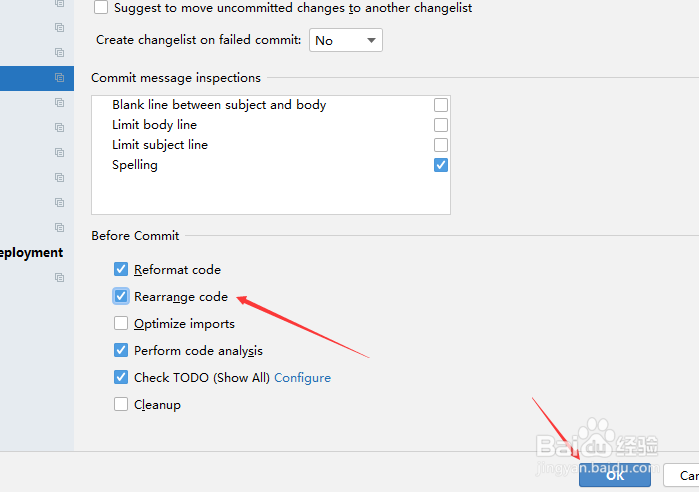Click the sidebar icon just above the highlighted row
This screenshot has width=699, height=492.
(59, 53)
